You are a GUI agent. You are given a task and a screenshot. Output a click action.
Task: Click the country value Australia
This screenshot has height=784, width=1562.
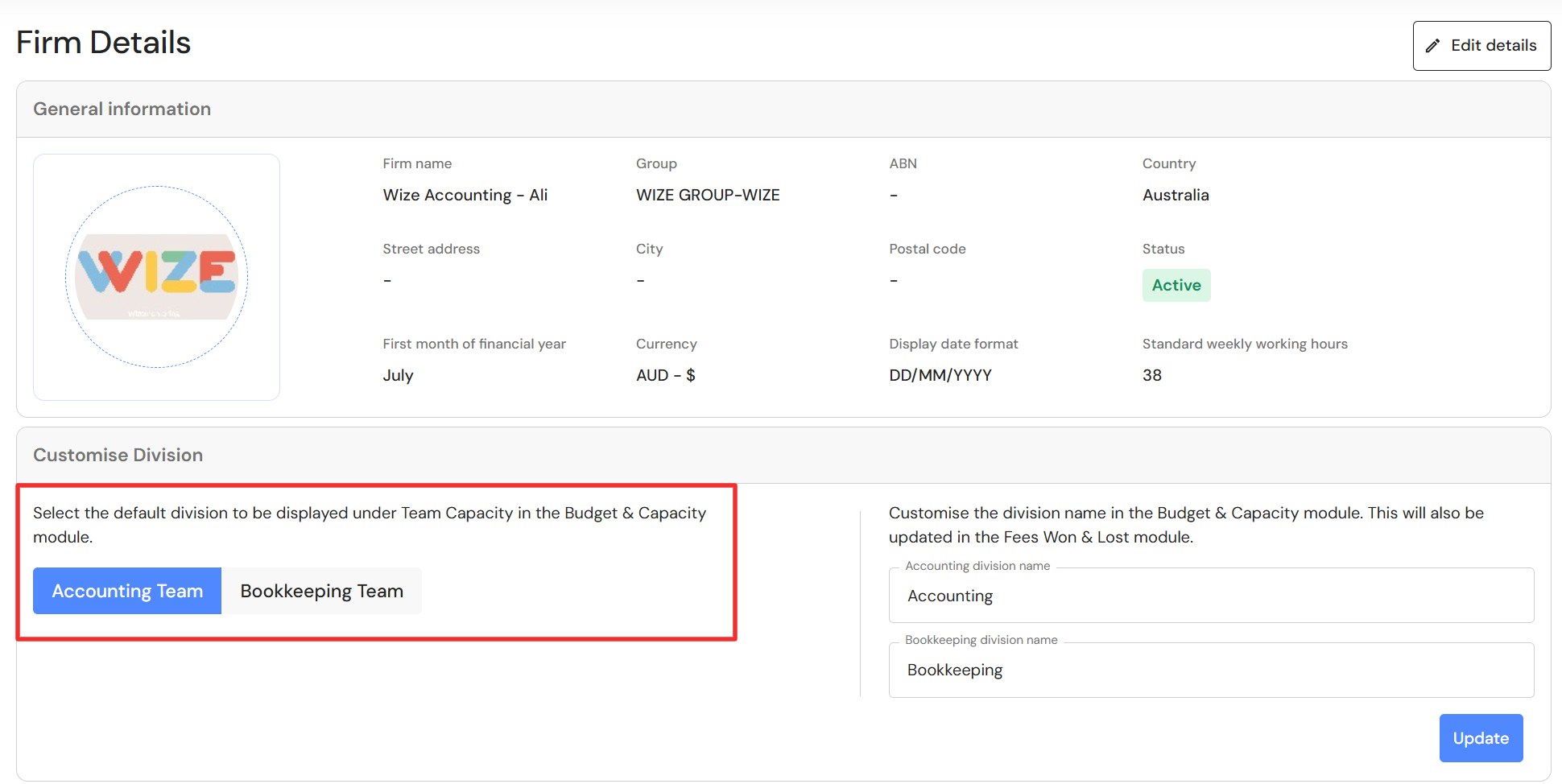(x=1176, y=195)
